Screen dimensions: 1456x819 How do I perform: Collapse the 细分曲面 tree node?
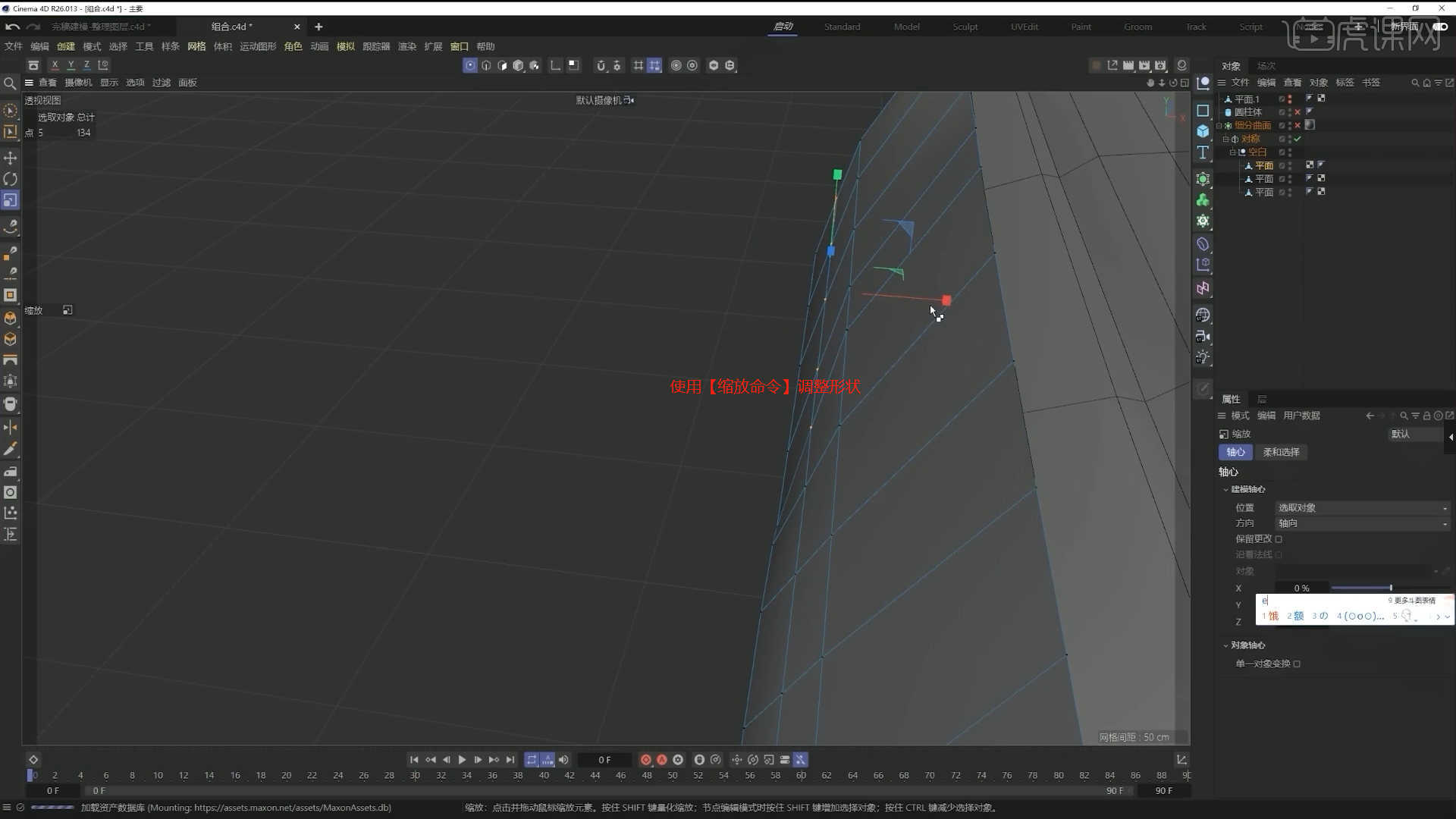point(1219,126)
